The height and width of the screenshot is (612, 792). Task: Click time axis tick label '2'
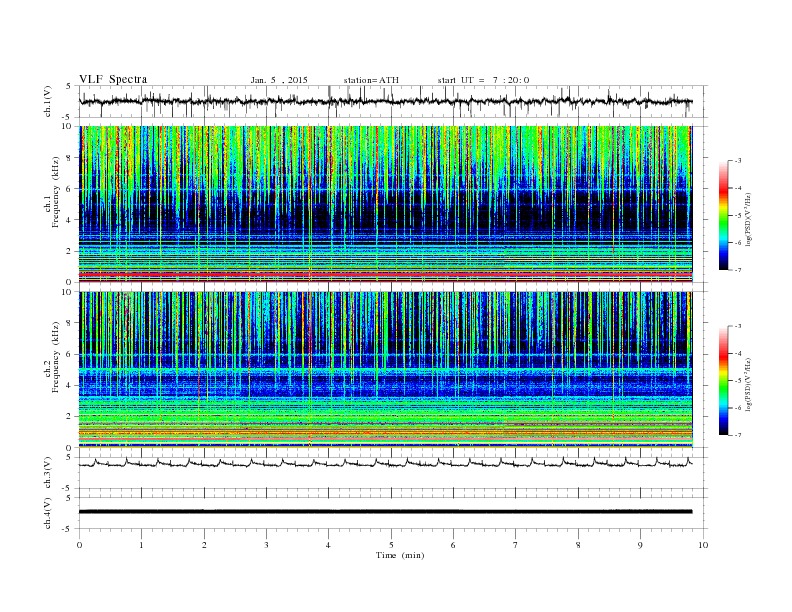tap(204, 545)
